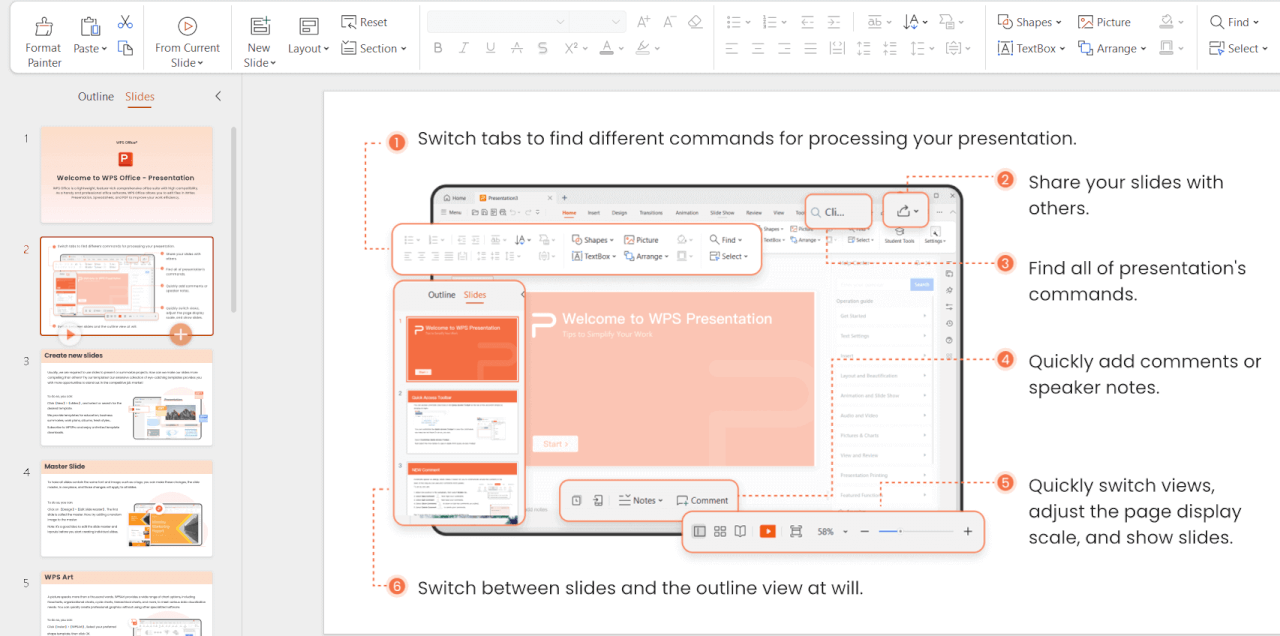Activate the Format Painter tool

43,41
